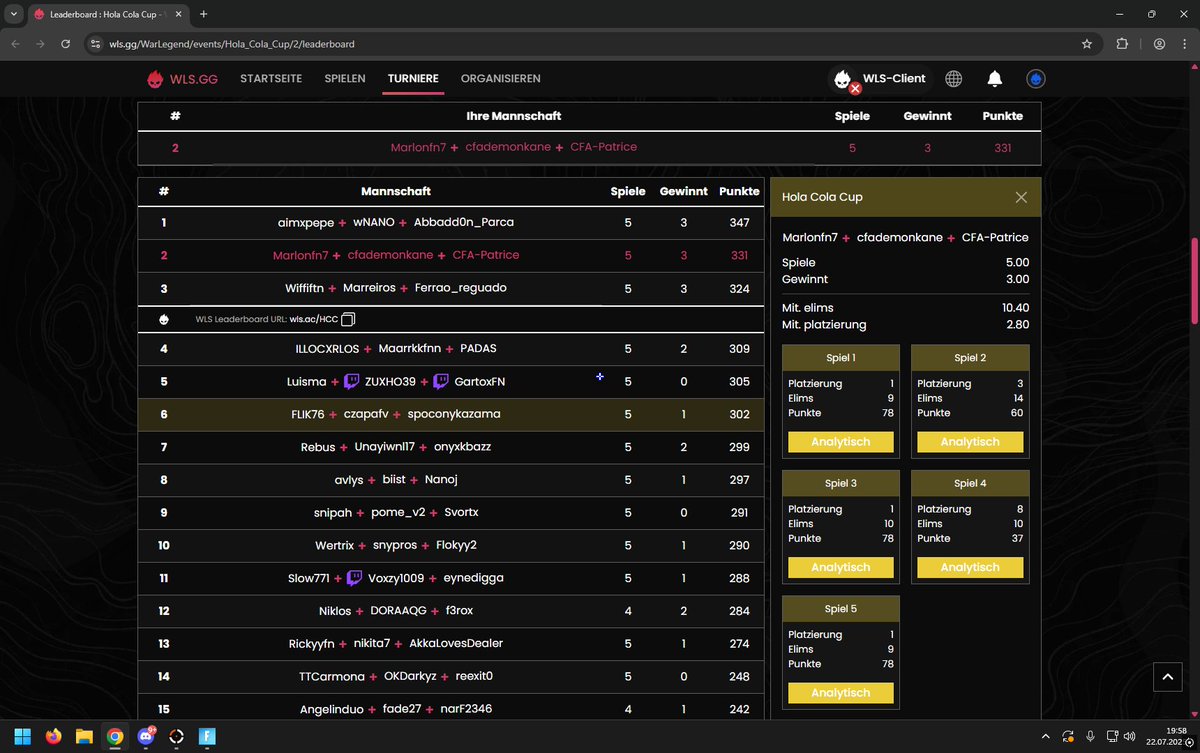This screenshot has height=753, width=1200.
Task: Open File Explorer from the taskbar
Action: click(x=83, y=737)
